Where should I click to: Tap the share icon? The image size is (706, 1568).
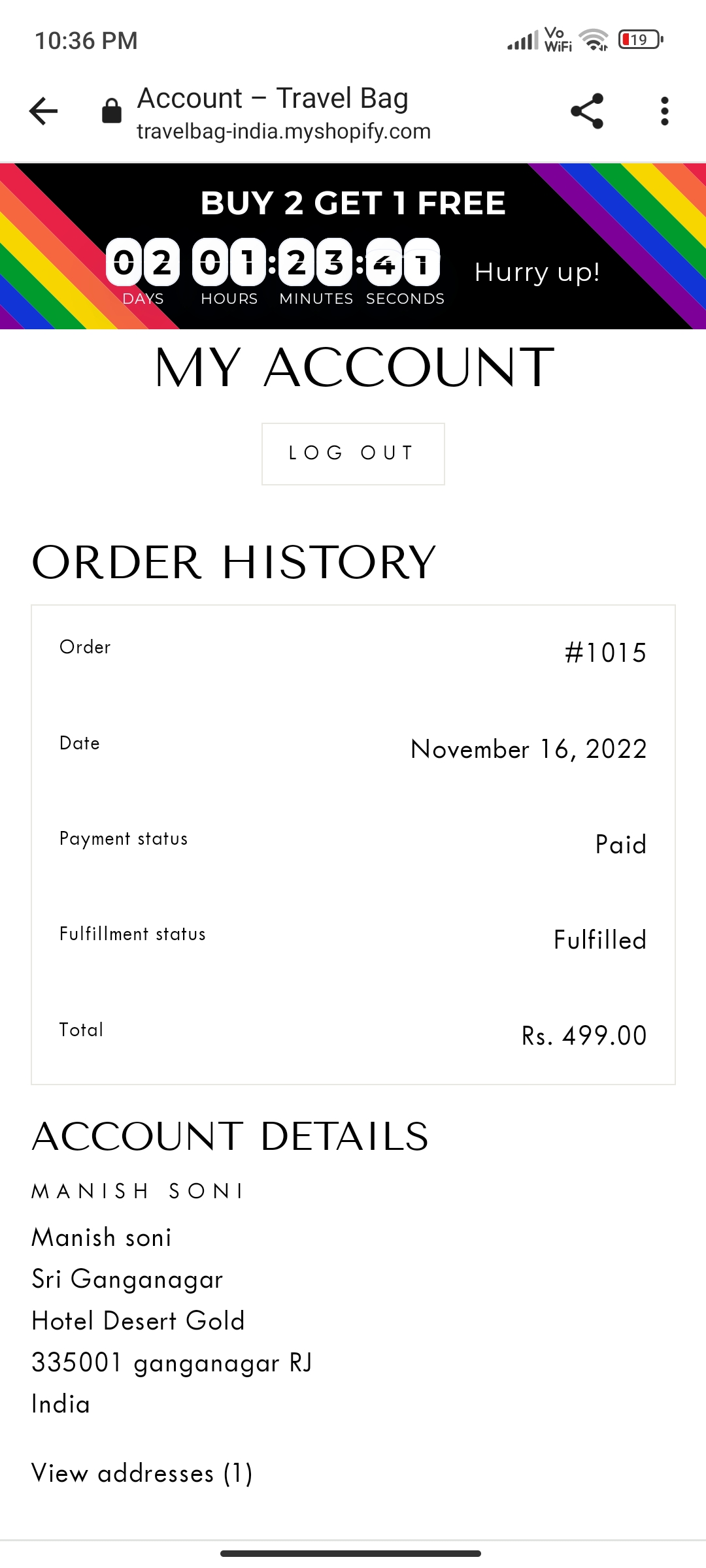point(586,111)
